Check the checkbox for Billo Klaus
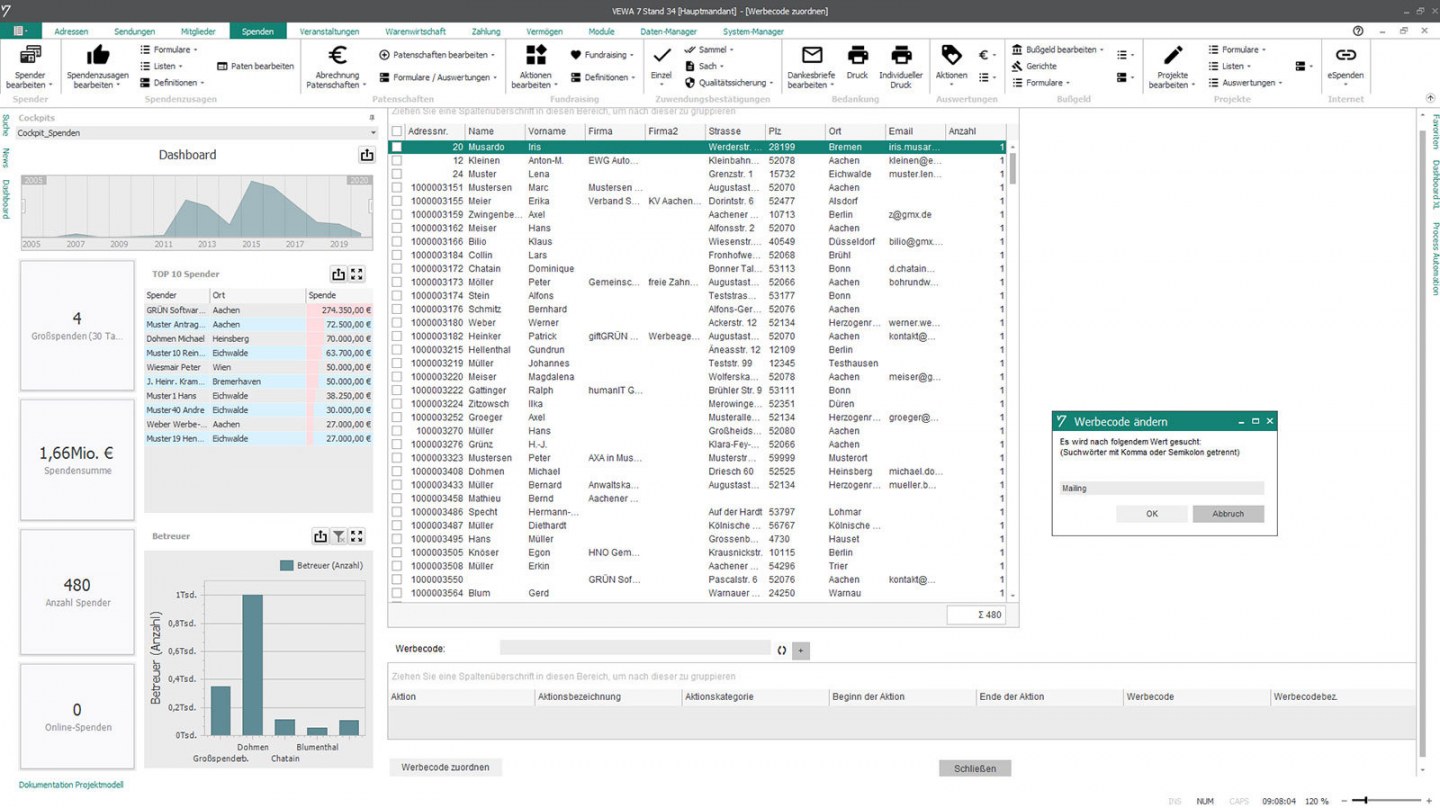Screen dimensions: 1440x808 tap(397, 241)
